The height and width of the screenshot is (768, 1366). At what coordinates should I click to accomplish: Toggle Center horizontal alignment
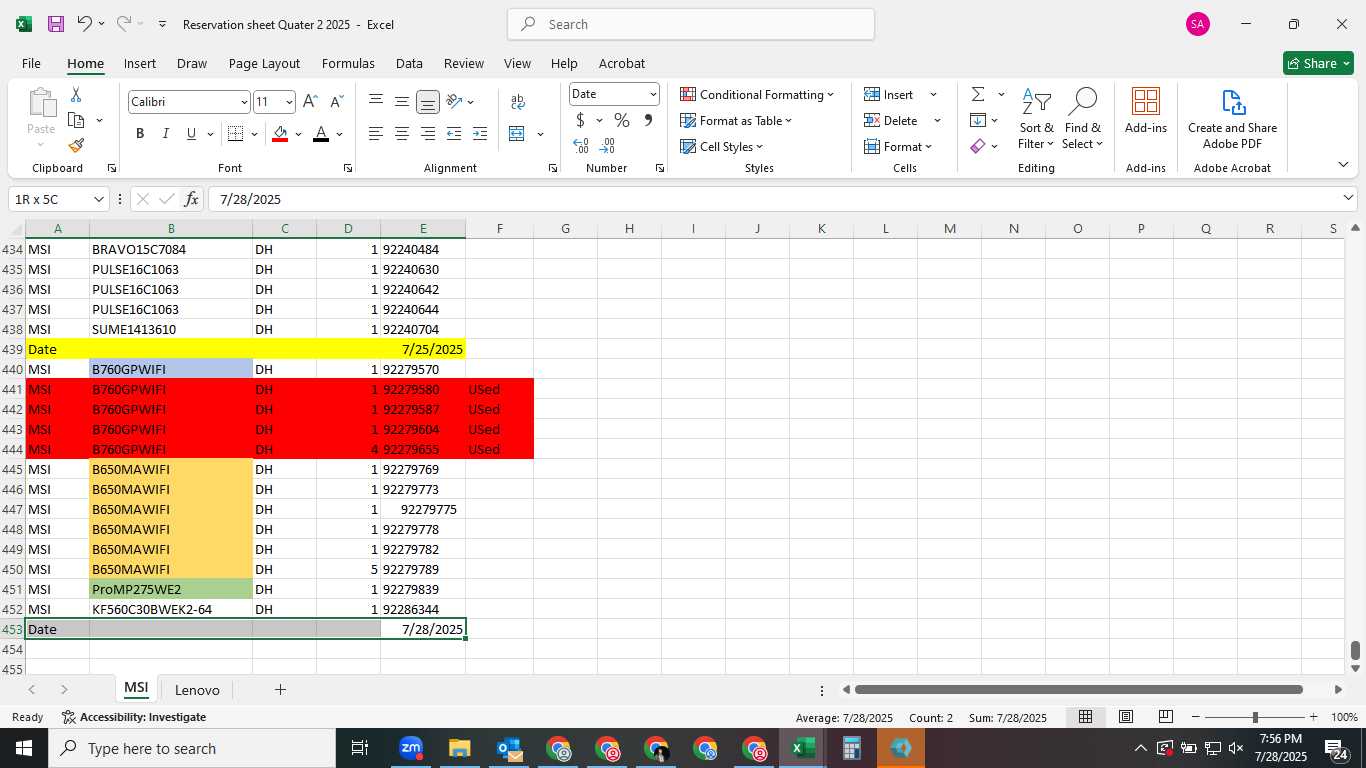(402, 134)
